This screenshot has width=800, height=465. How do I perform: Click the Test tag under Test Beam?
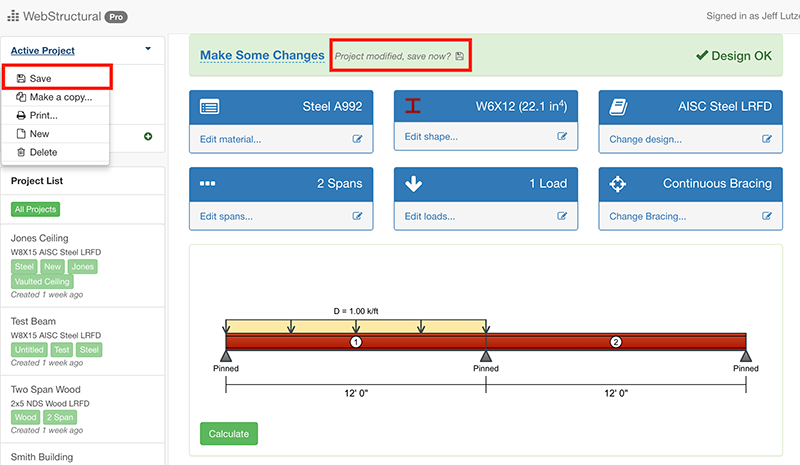coord(62,350)
